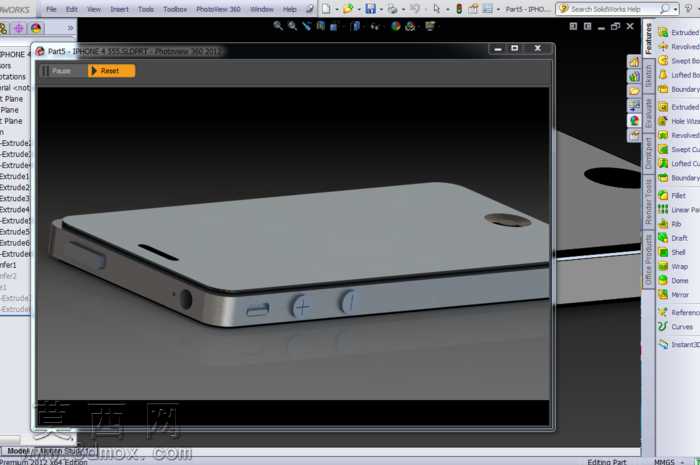The height and width of the screenshot is (465, 700).
Task: Open the File menu
Action: 51,9
